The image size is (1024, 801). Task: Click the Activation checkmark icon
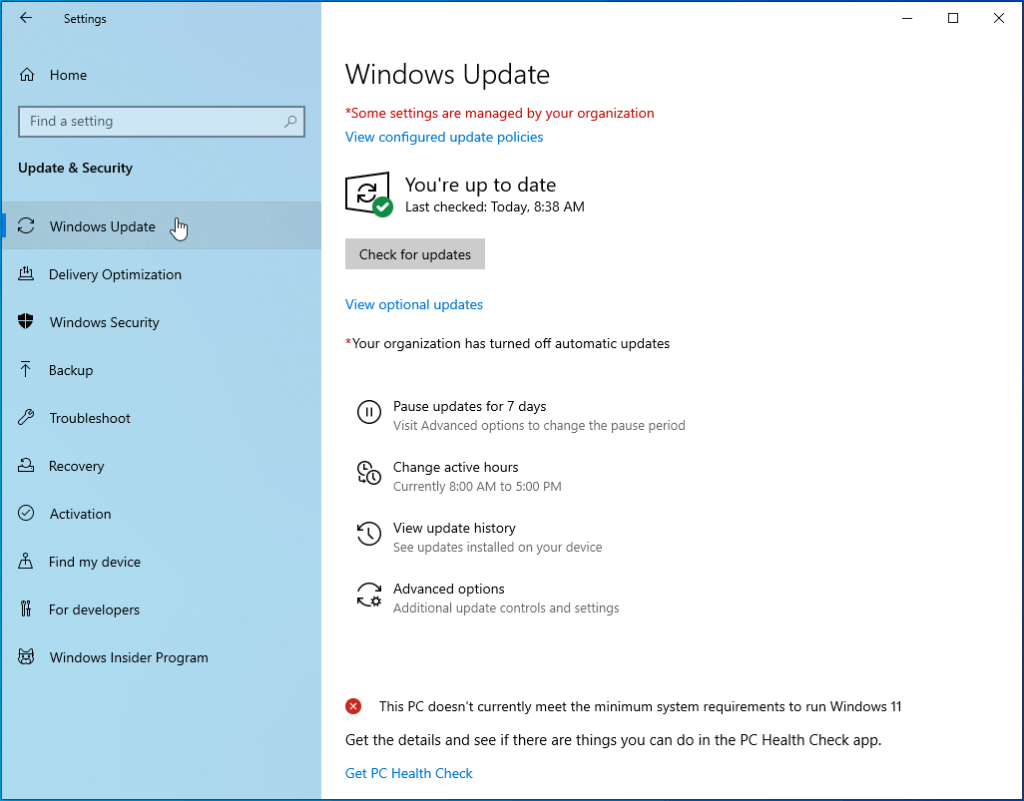[25, 514]
